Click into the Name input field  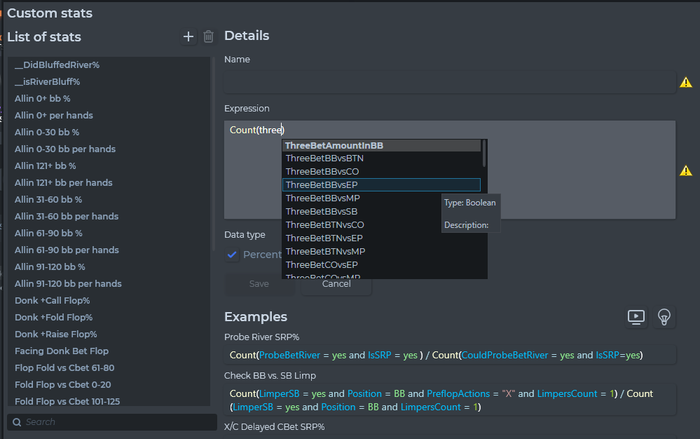[445, 83]
